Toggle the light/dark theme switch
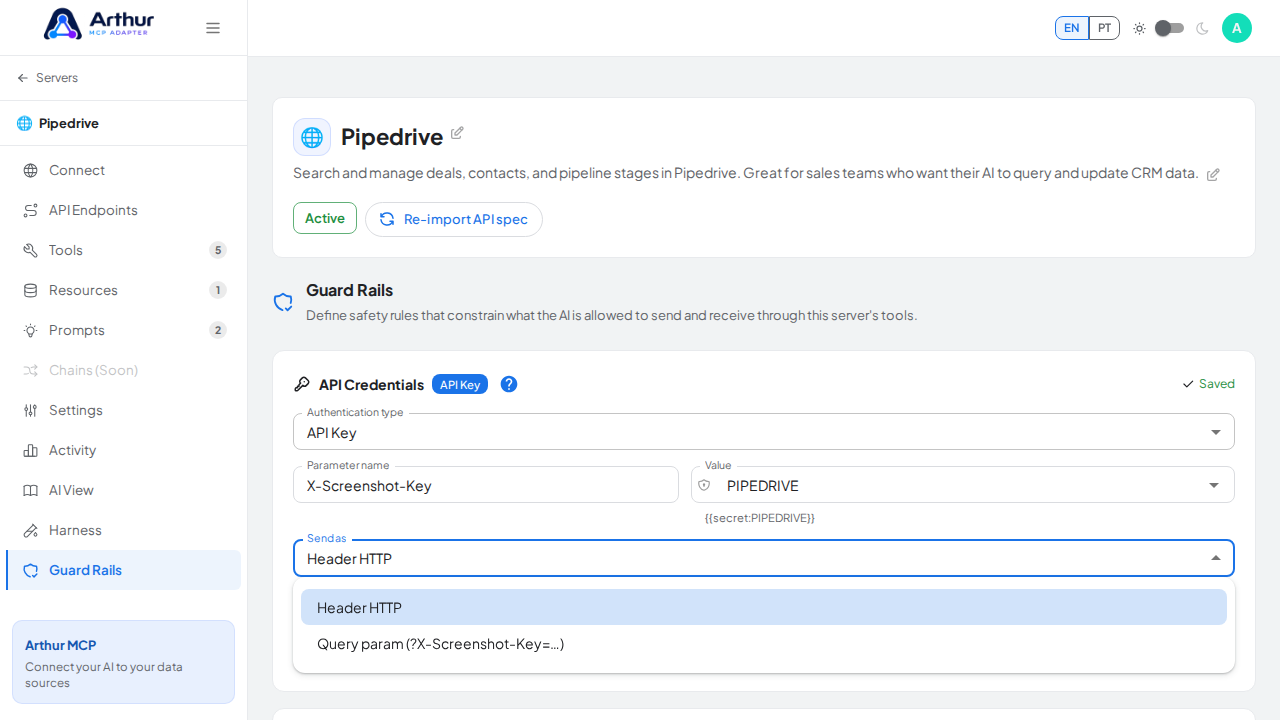This screenshot has width=1280, height=720. coord(1169,28)
